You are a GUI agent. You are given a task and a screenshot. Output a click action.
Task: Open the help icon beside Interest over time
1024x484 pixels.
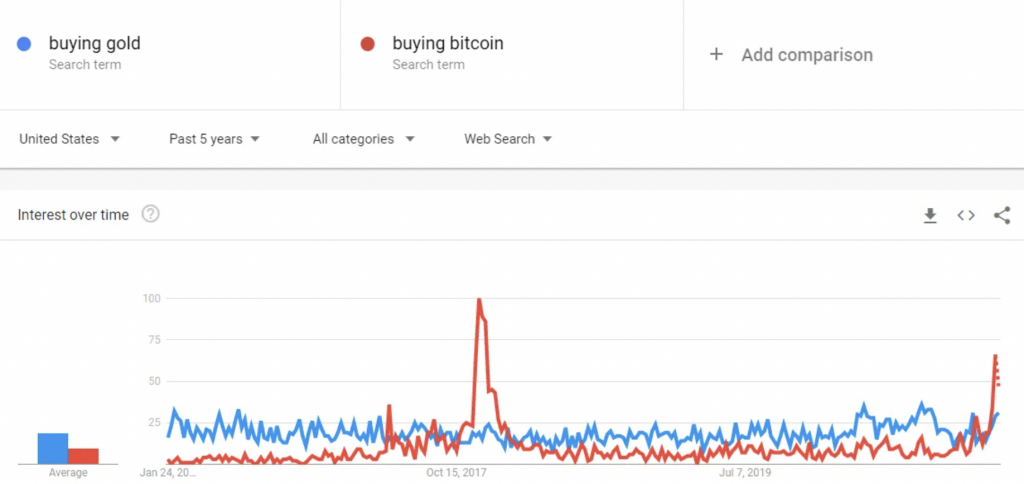coord(151,214)
